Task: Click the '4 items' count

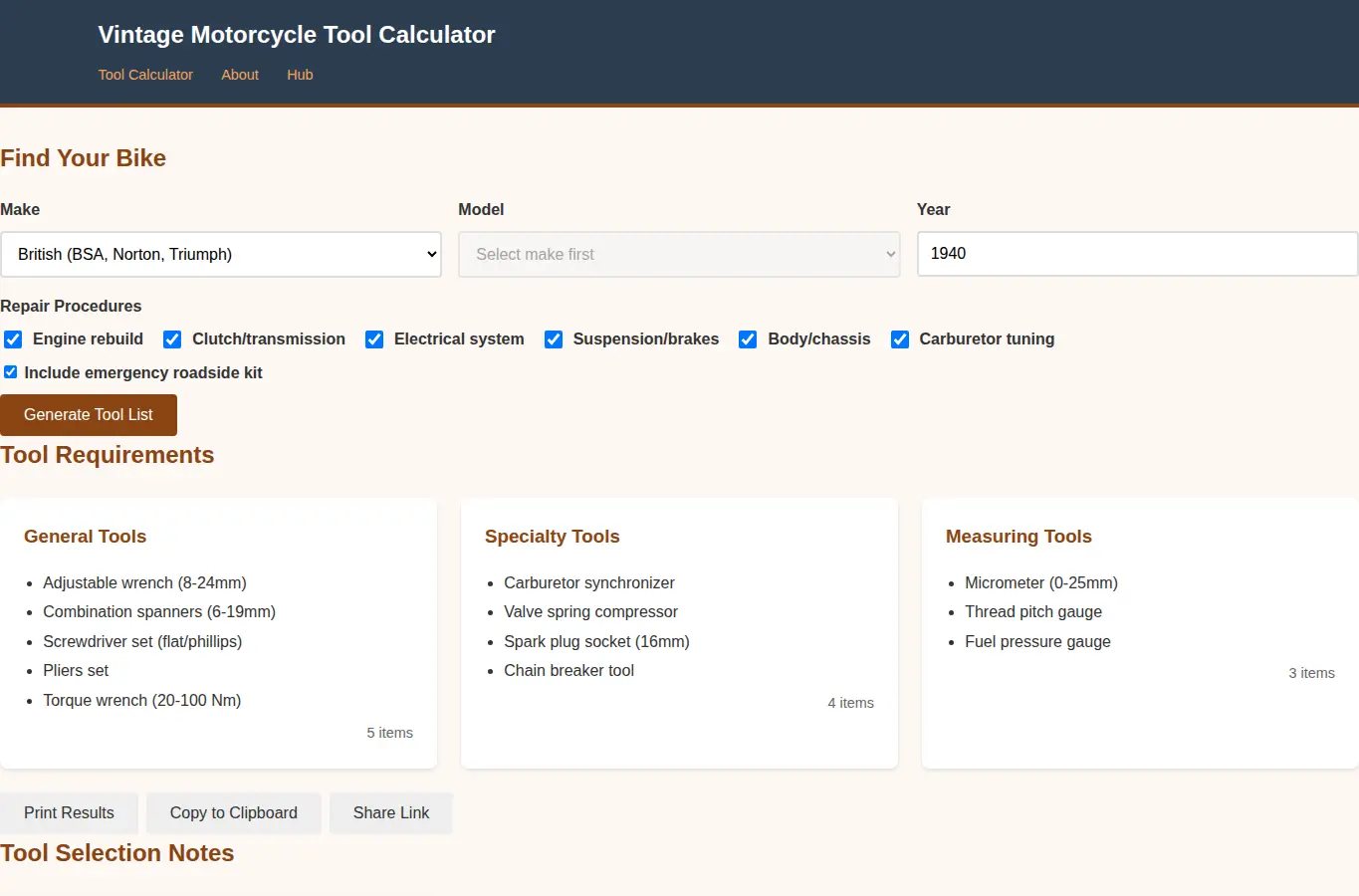Action: click(x=850, y=703)
